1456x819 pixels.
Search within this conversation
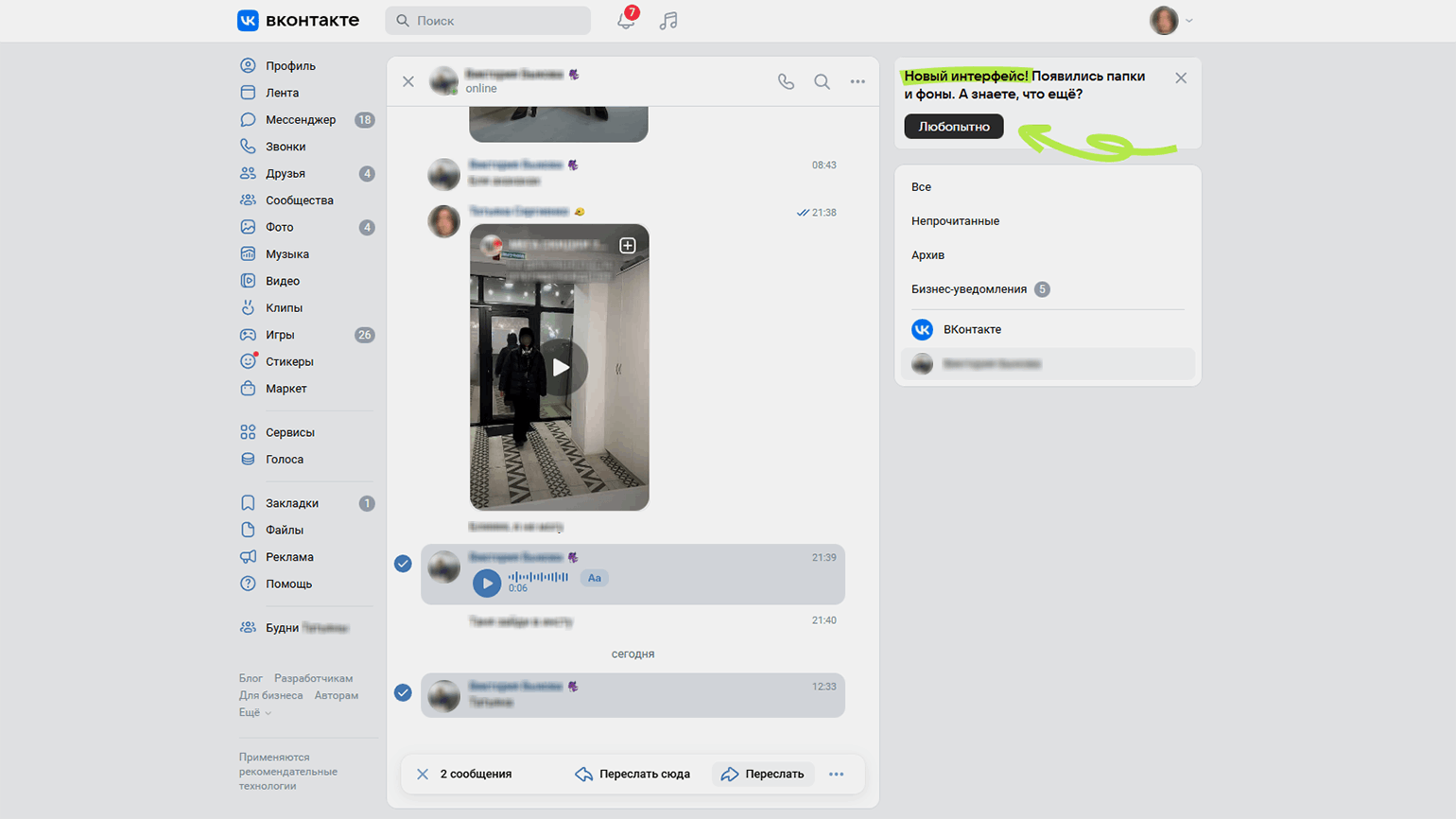pos(822,81)
